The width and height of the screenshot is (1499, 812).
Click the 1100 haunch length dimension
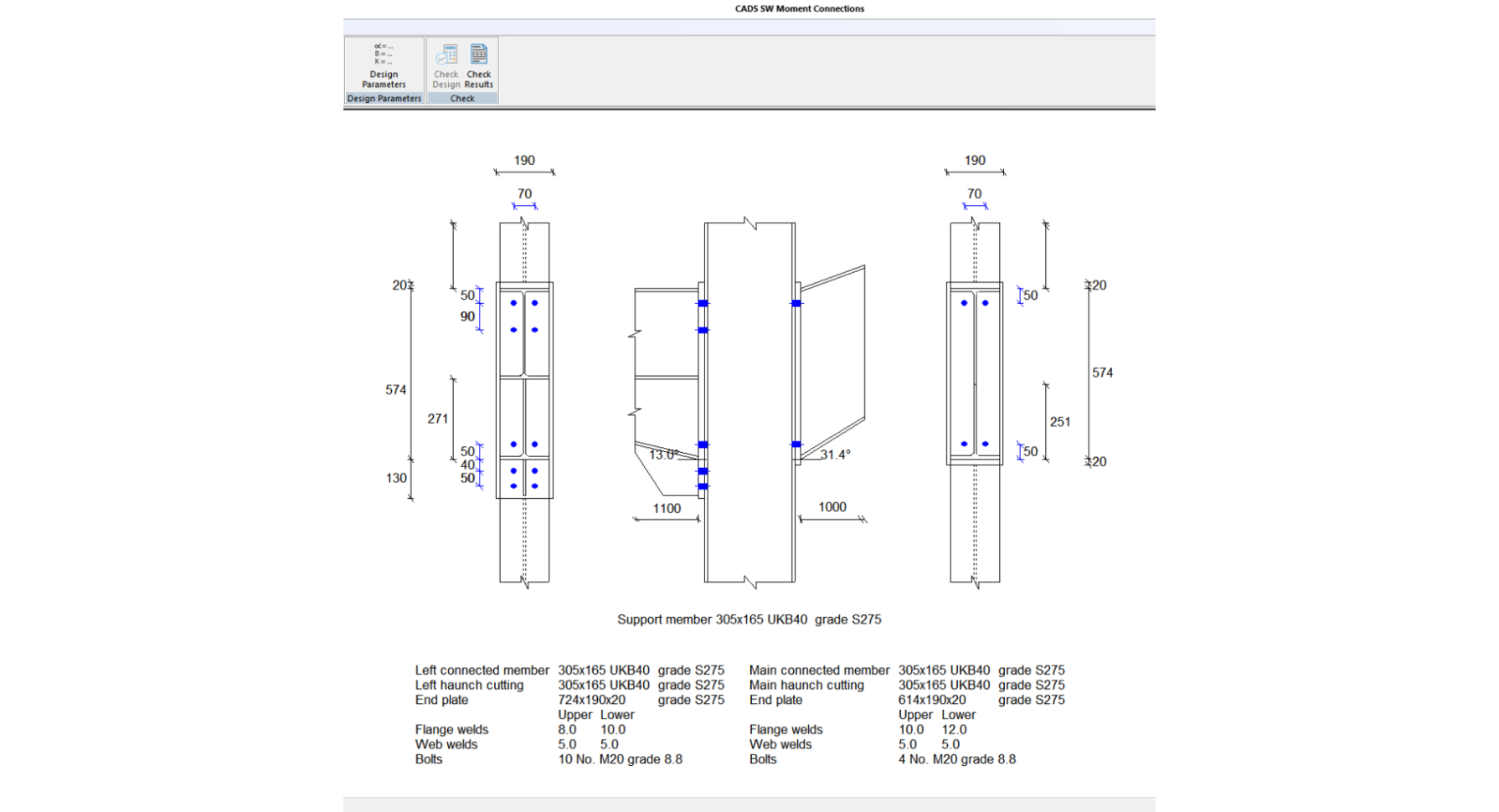click(x=667, y=507)
